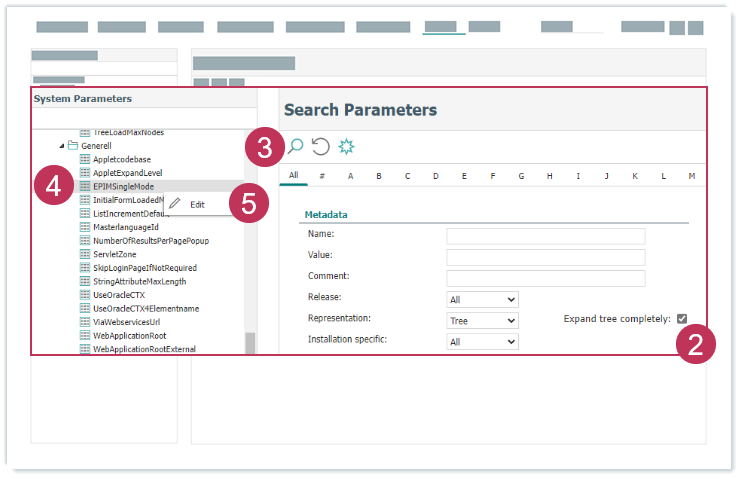Click the star-shaped settings icon

tap(346, 147)
